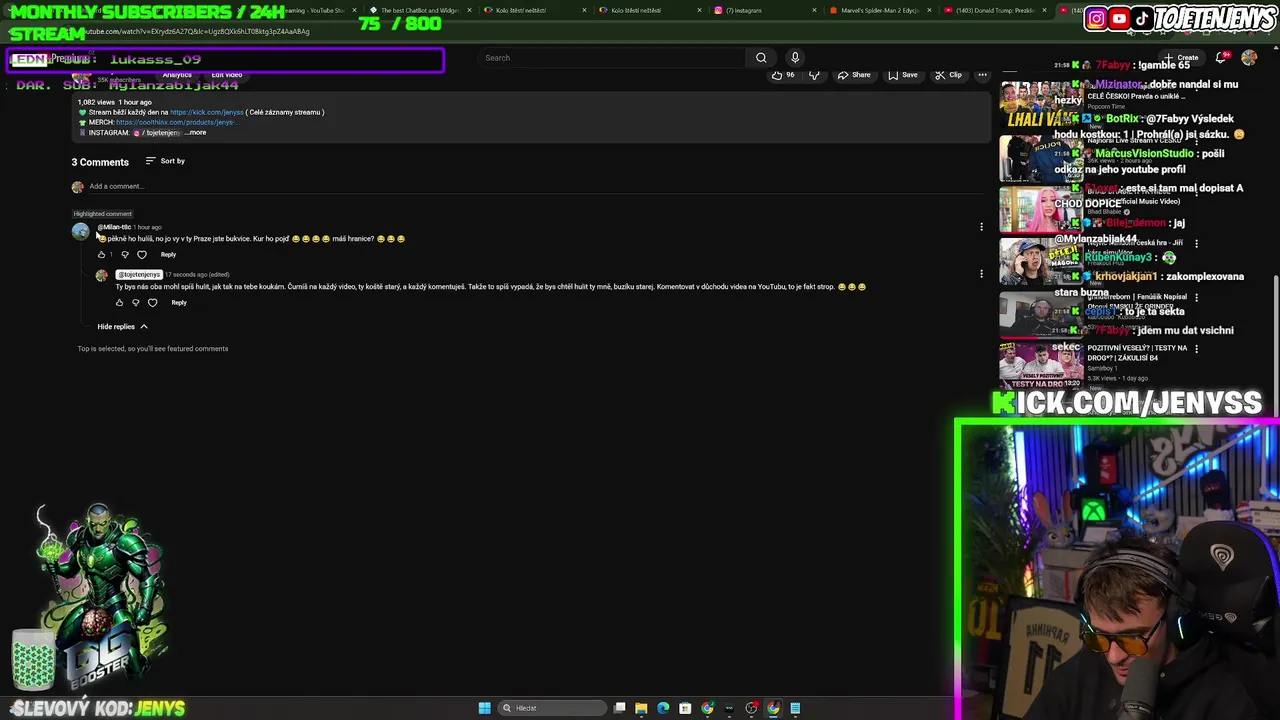Open the three-dot more actions menu beside Clip
1280x720 pixels.
point(982,75)
